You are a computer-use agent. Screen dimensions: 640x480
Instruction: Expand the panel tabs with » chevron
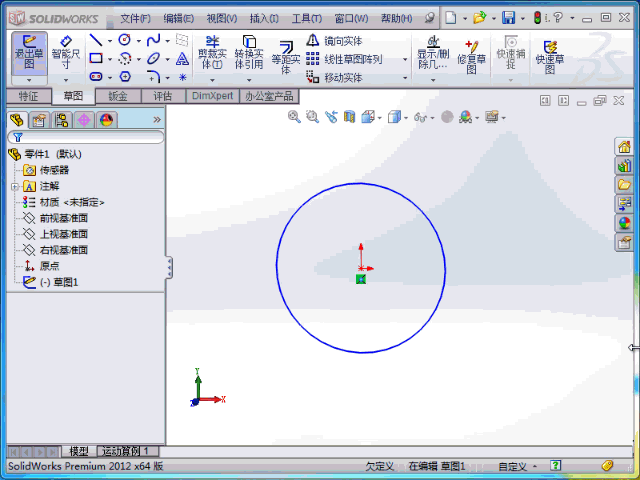point(157,120)
